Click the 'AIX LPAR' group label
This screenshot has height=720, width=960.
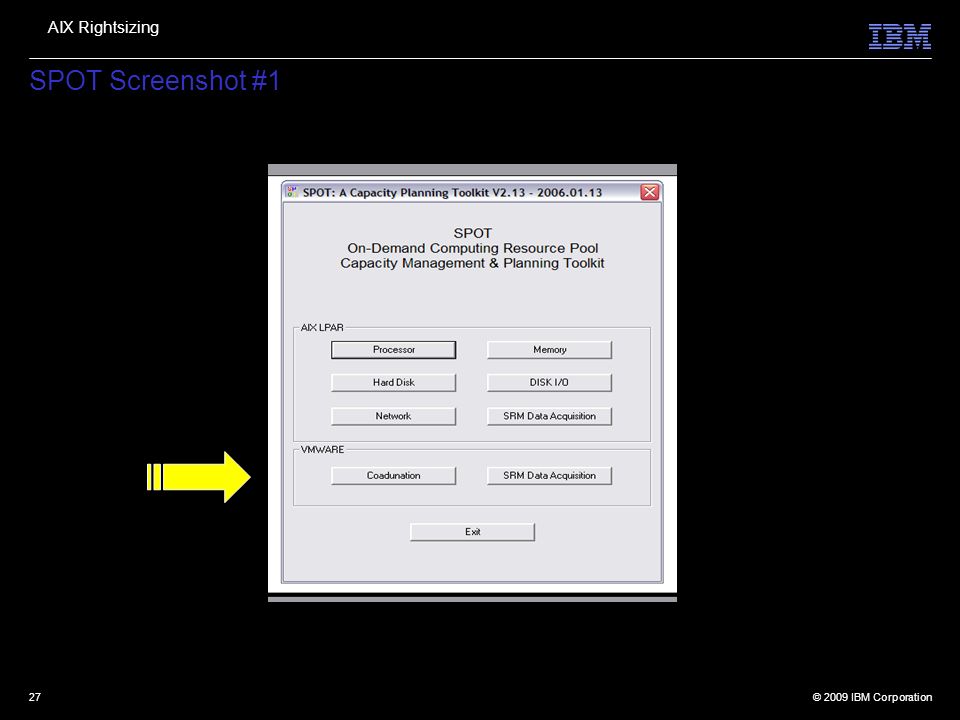point(322,328)
